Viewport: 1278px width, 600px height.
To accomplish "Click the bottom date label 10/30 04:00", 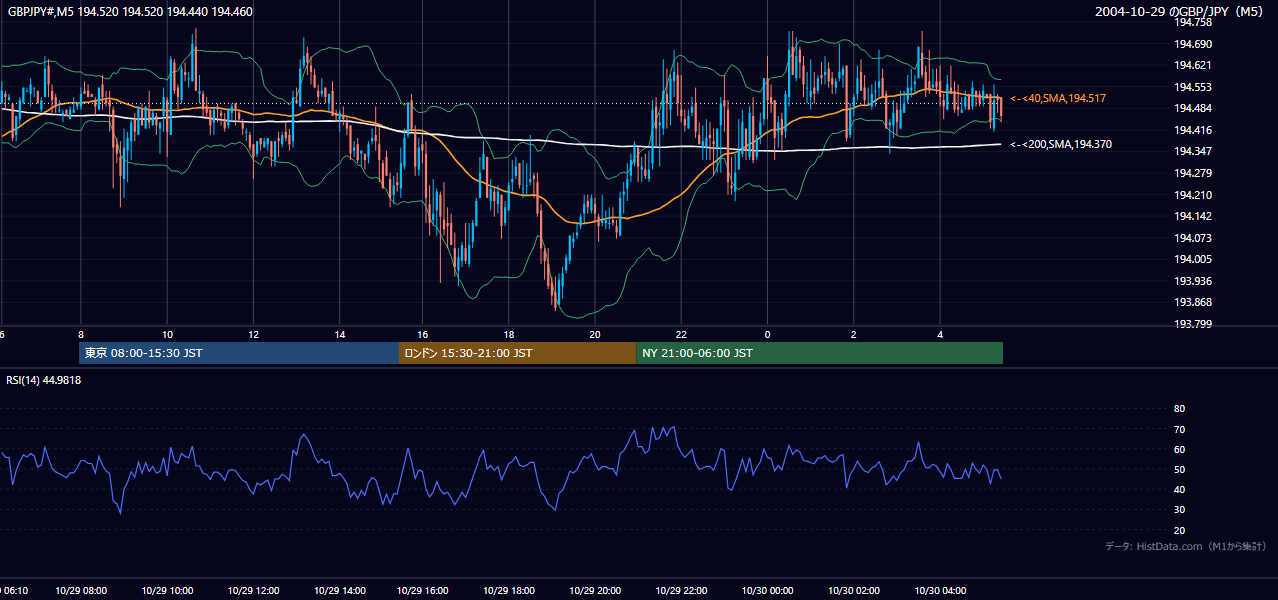I will [939, 591].
